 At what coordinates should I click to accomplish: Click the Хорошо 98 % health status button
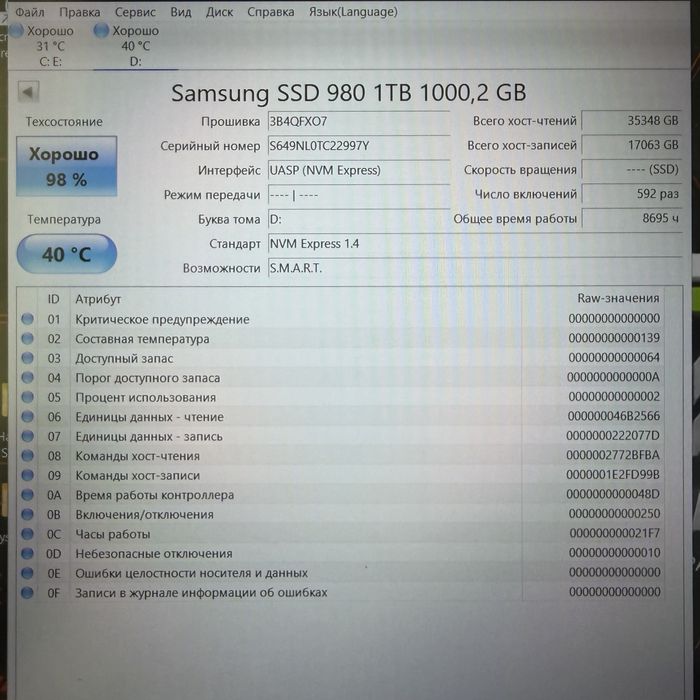67,167
